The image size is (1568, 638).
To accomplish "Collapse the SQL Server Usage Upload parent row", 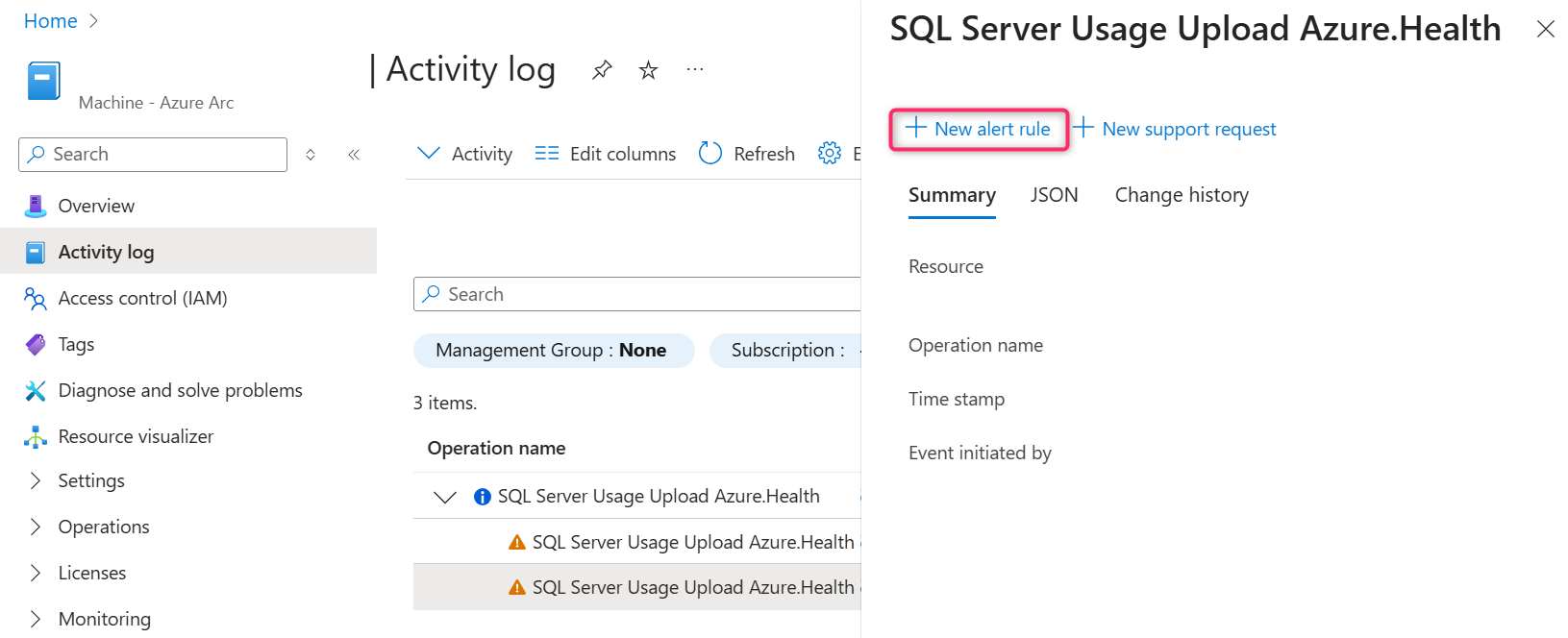I will [445, 497].
